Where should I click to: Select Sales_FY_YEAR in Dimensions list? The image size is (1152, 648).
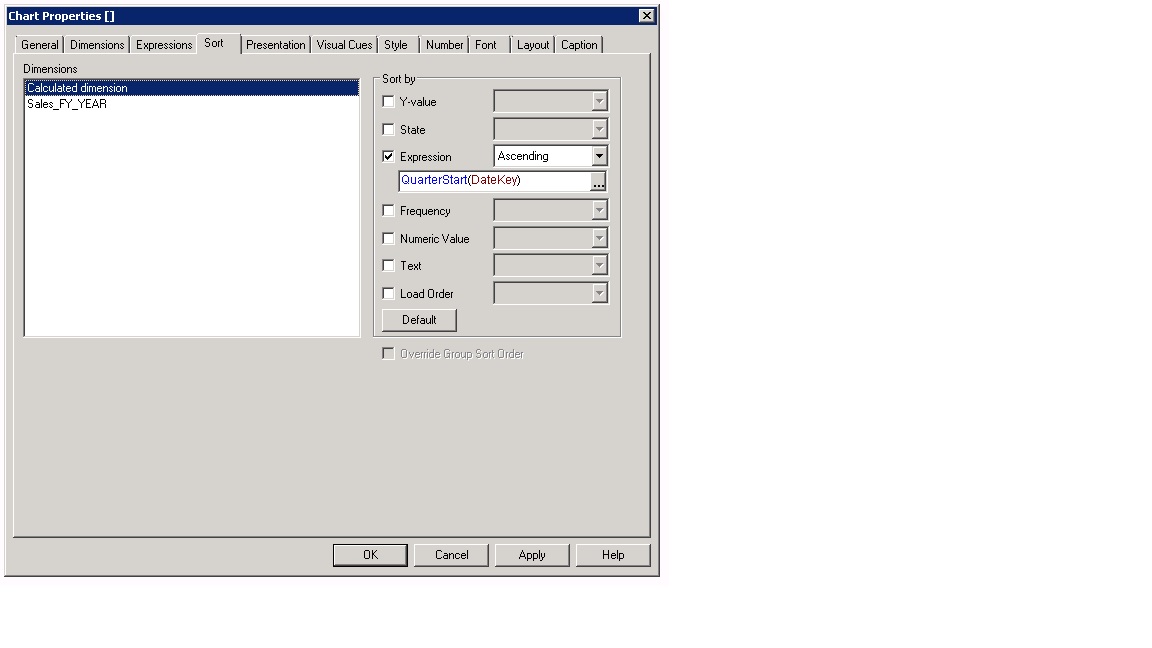coord(192,104)
